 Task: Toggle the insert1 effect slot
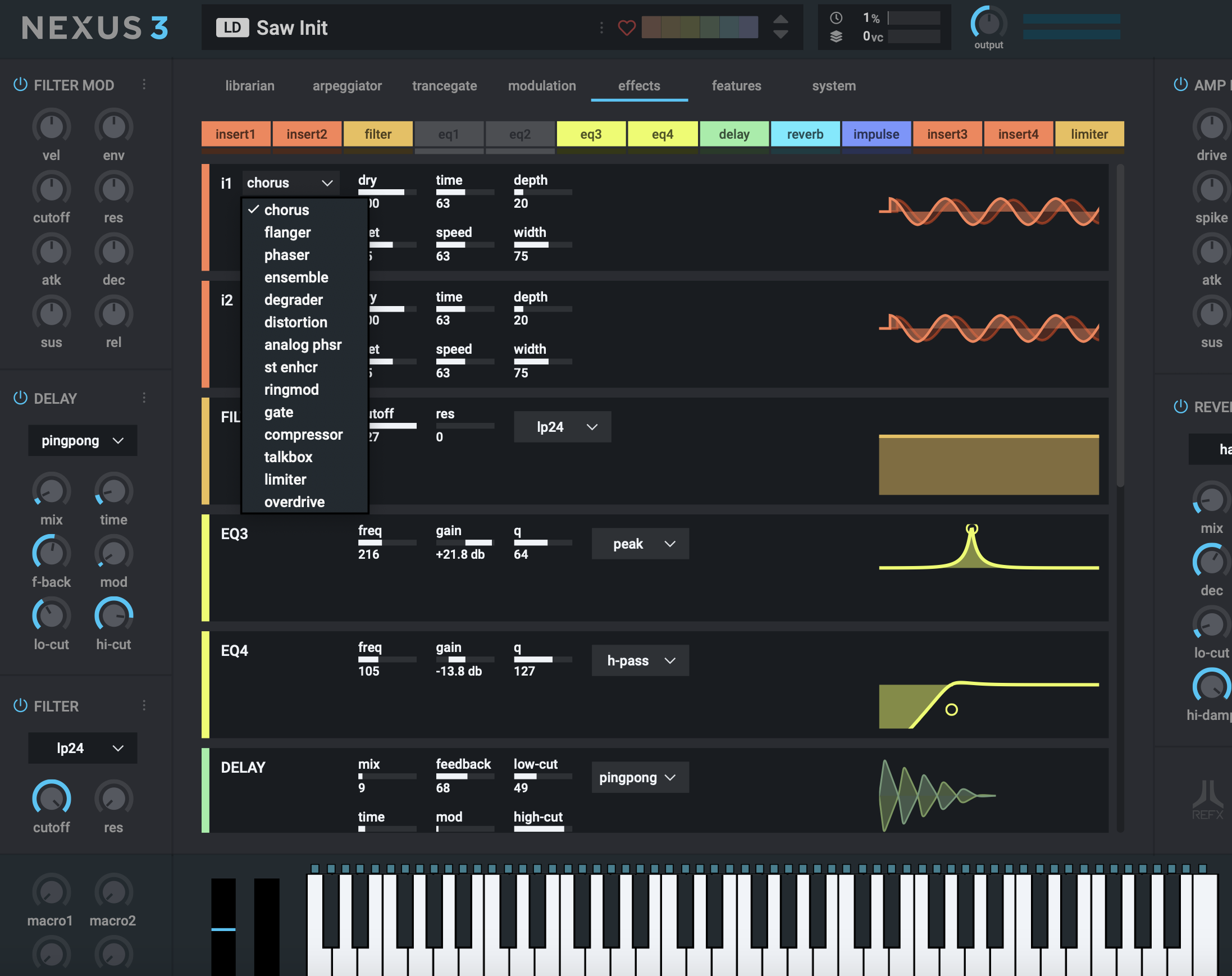pyautogui.click(x=235, y=134)
